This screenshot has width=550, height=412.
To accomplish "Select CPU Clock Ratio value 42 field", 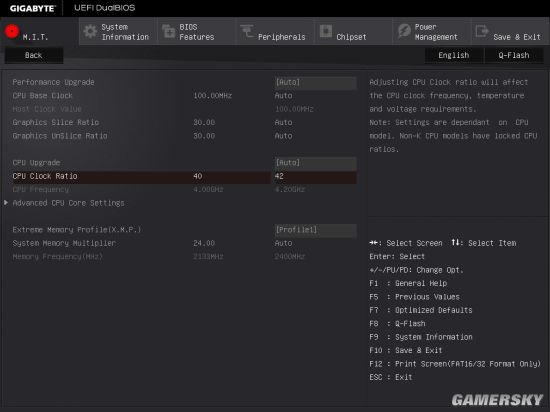I will coord(315,176).
